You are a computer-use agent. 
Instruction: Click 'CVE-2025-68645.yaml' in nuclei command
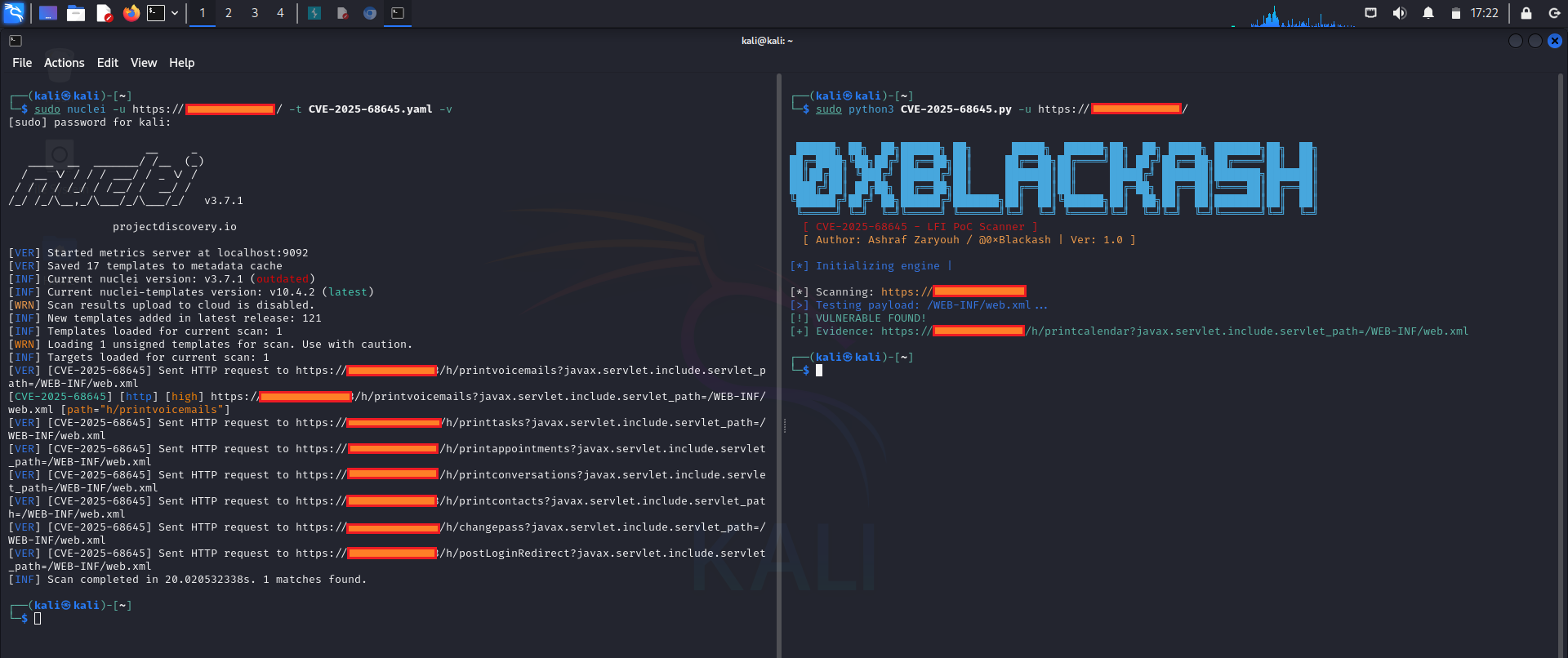[x=370, y=109]
